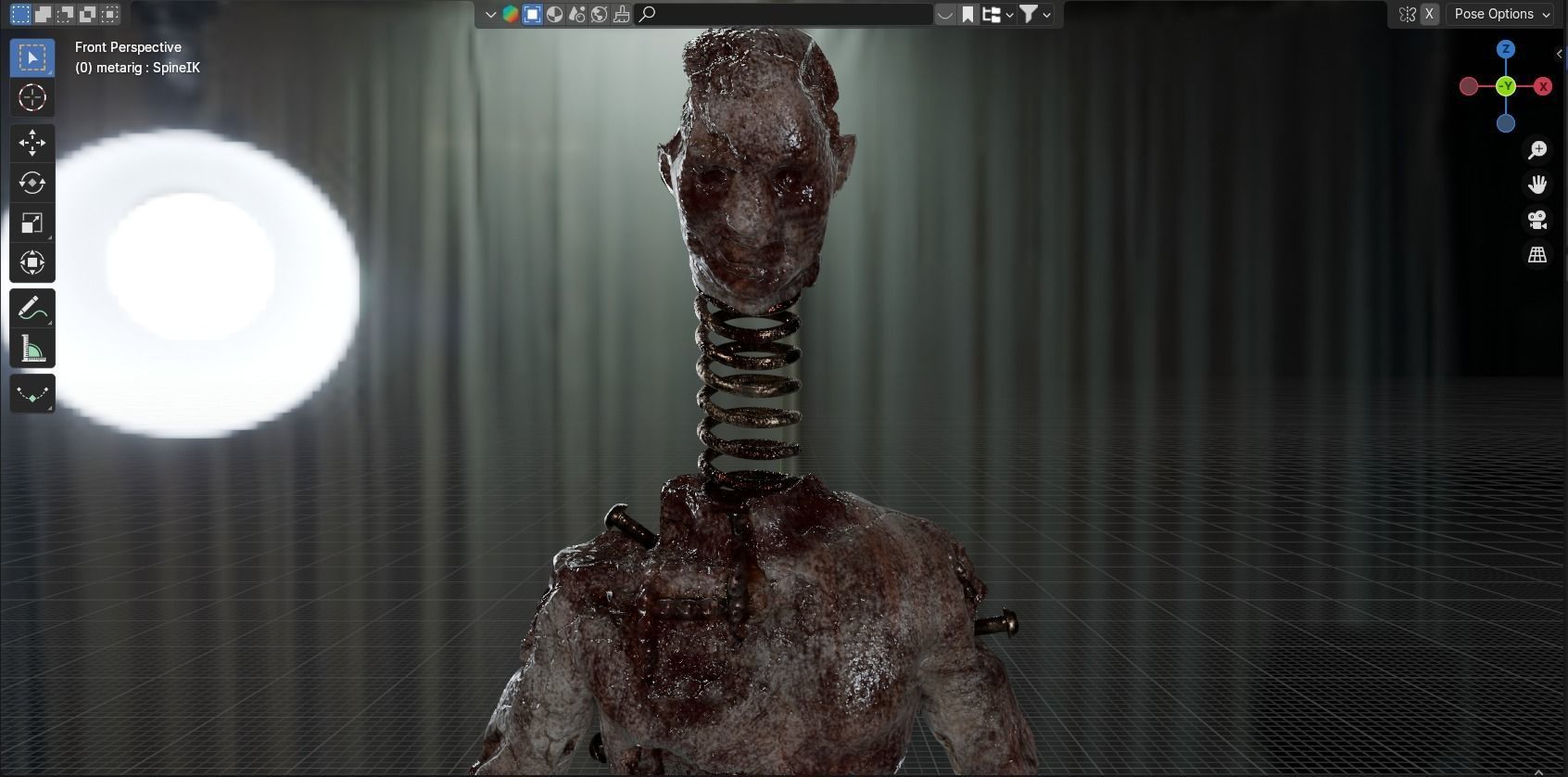Set selection mode to Subtract
1568x777 pixels.
[65, 14]
